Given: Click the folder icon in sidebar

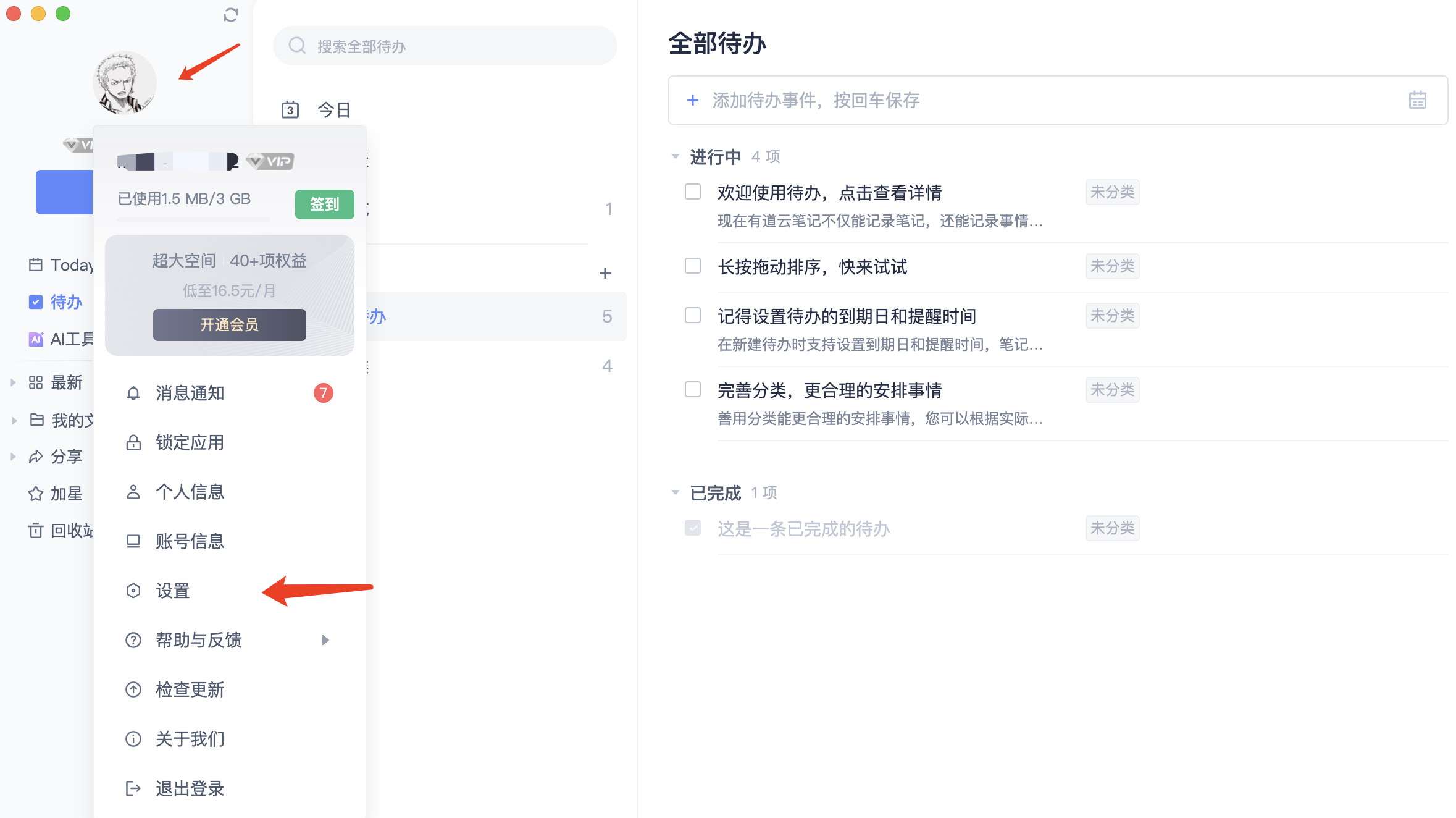Looking at the screenshot, I should click(x=37, y=420).
